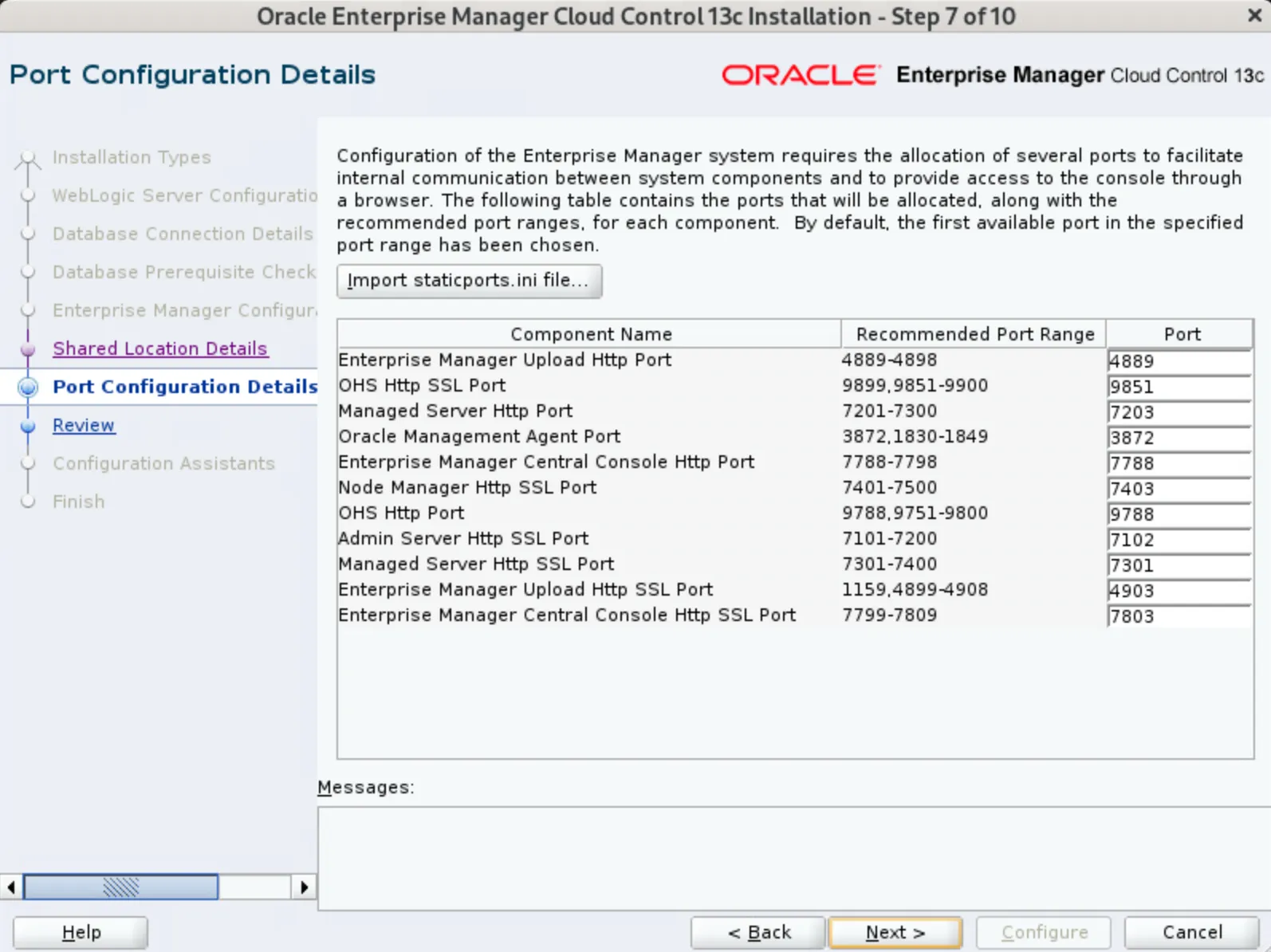Click the range value 7788-7798
The image size is (1271, 952).
click(889, 462)
